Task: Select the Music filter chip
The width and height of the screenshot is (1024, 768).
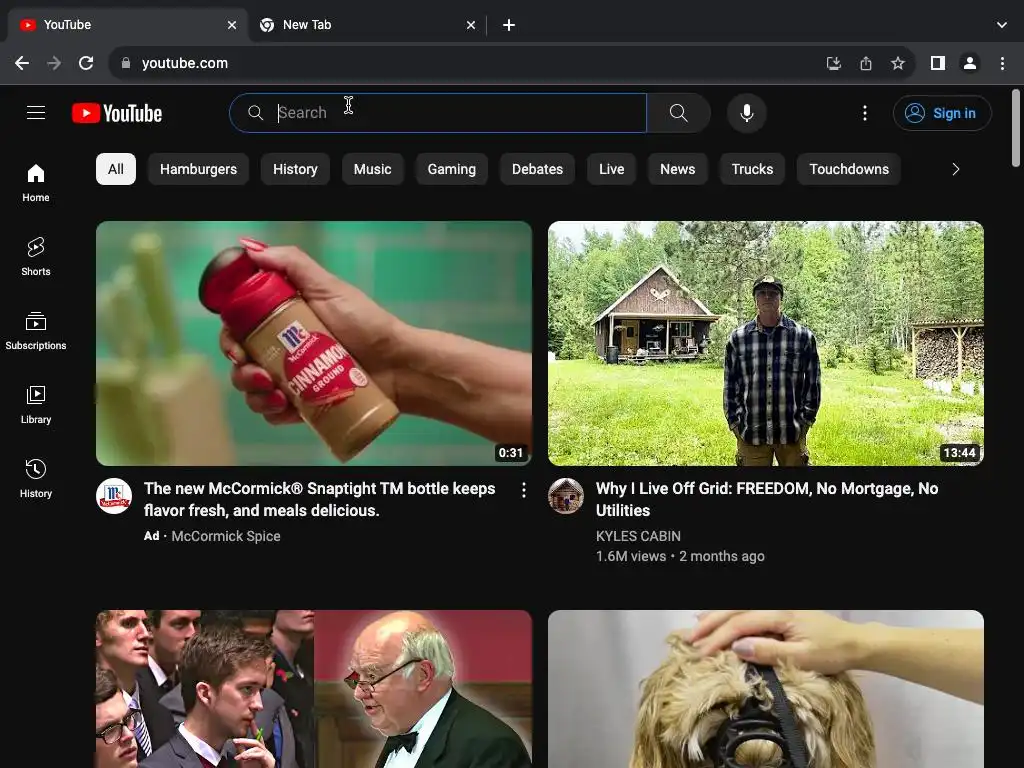Action: [x=372, y=169]
